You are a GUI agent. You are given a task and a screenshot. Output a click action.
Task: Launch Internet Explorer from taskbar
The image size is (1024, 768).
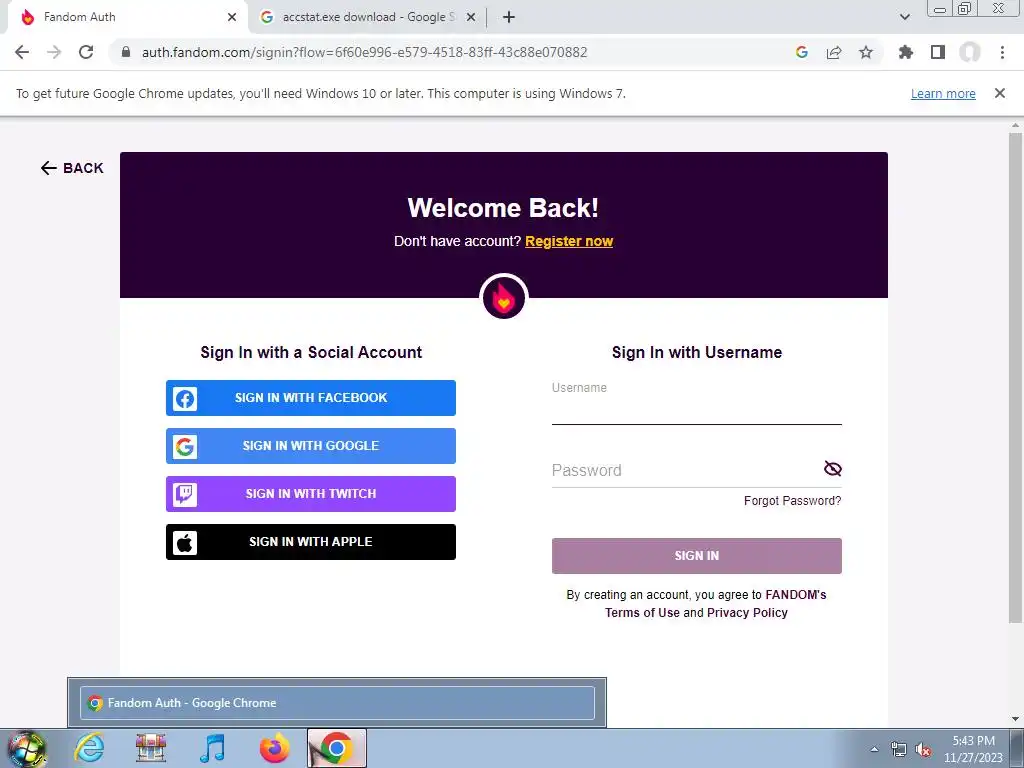pyautogui.click(x=89, y=748)
